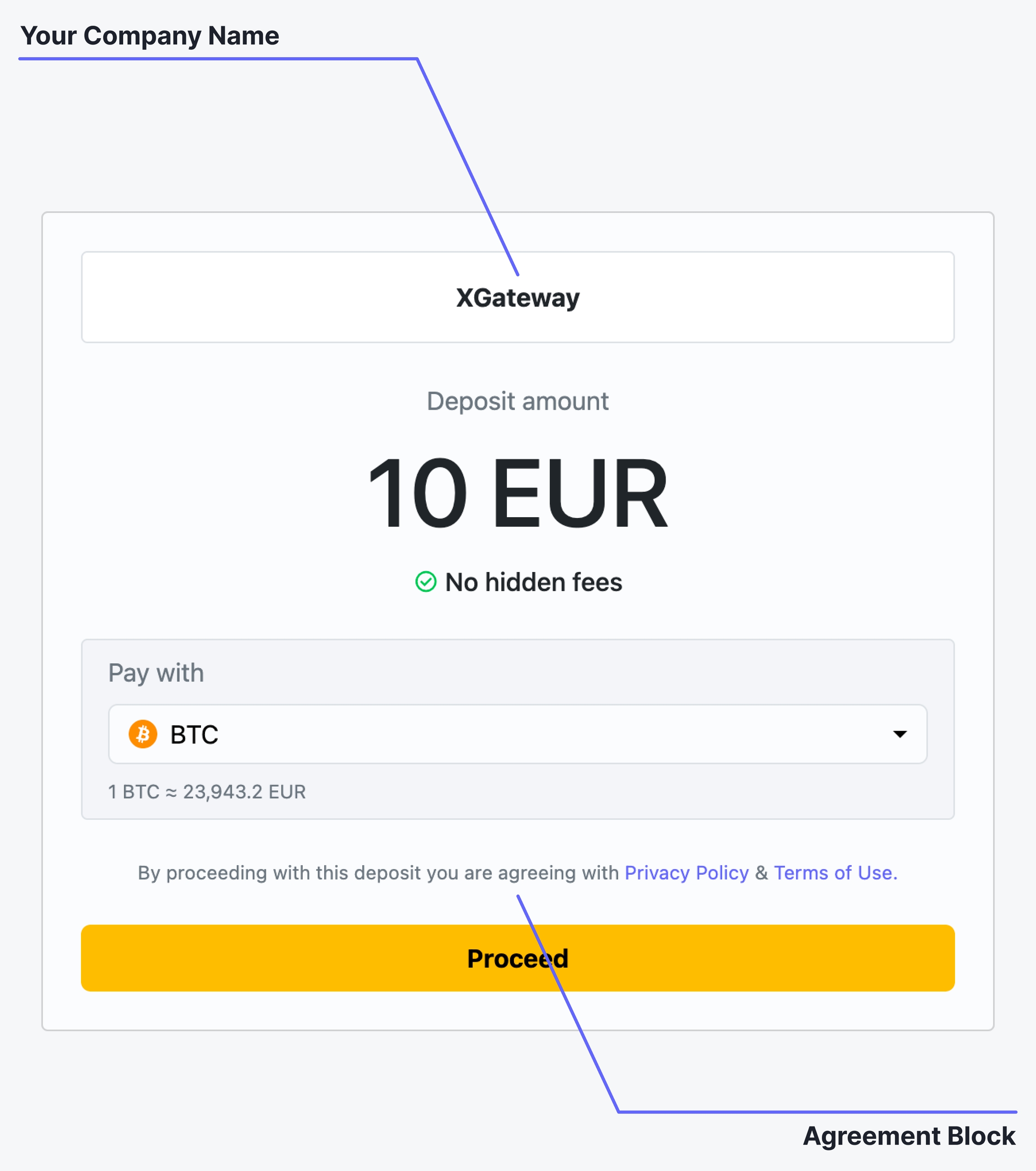Click the green checkmark circle icon
Image resolution: width=1036 pixels, height=1171 pixels.
click(425, 582)
